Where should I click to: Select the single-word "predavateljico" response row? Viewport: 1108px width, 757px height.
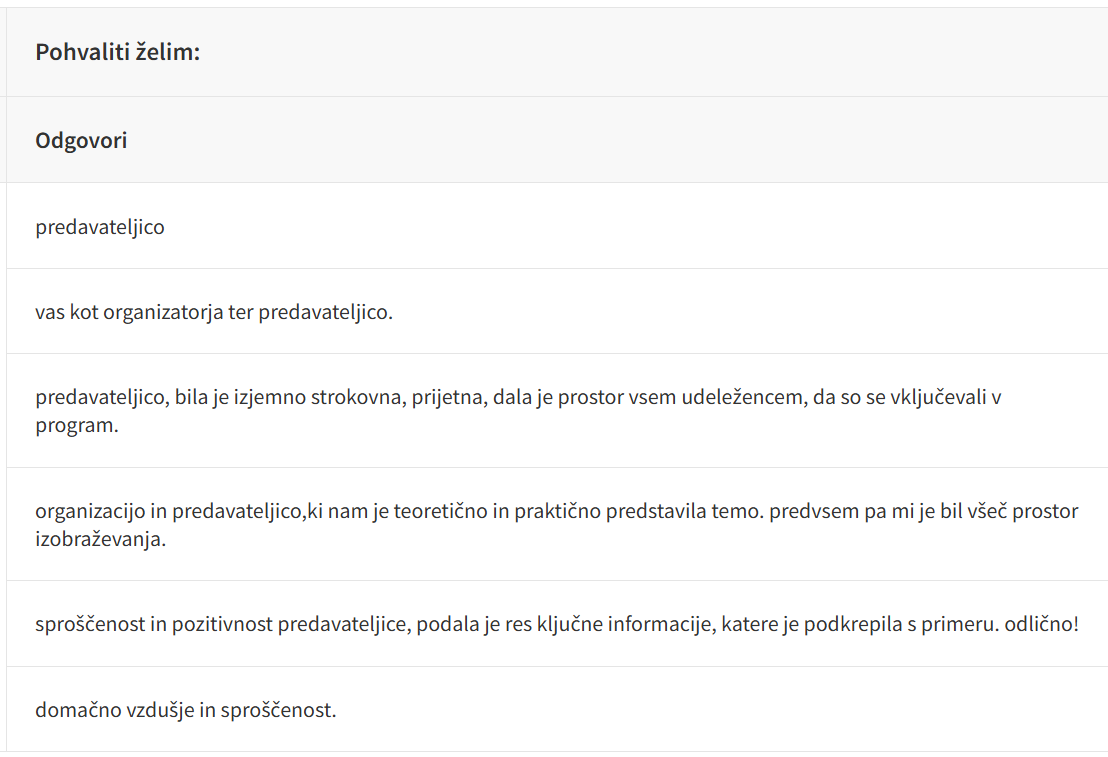point(100,227)
